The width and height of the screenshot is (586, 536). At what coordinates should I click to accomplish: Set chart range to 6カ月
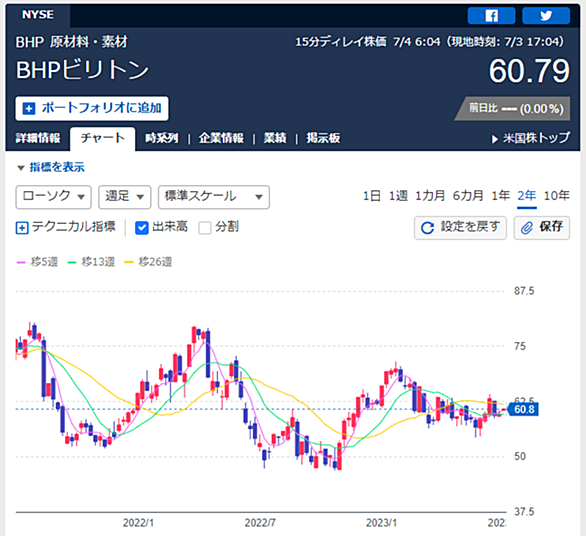click(x=468, y=196)
